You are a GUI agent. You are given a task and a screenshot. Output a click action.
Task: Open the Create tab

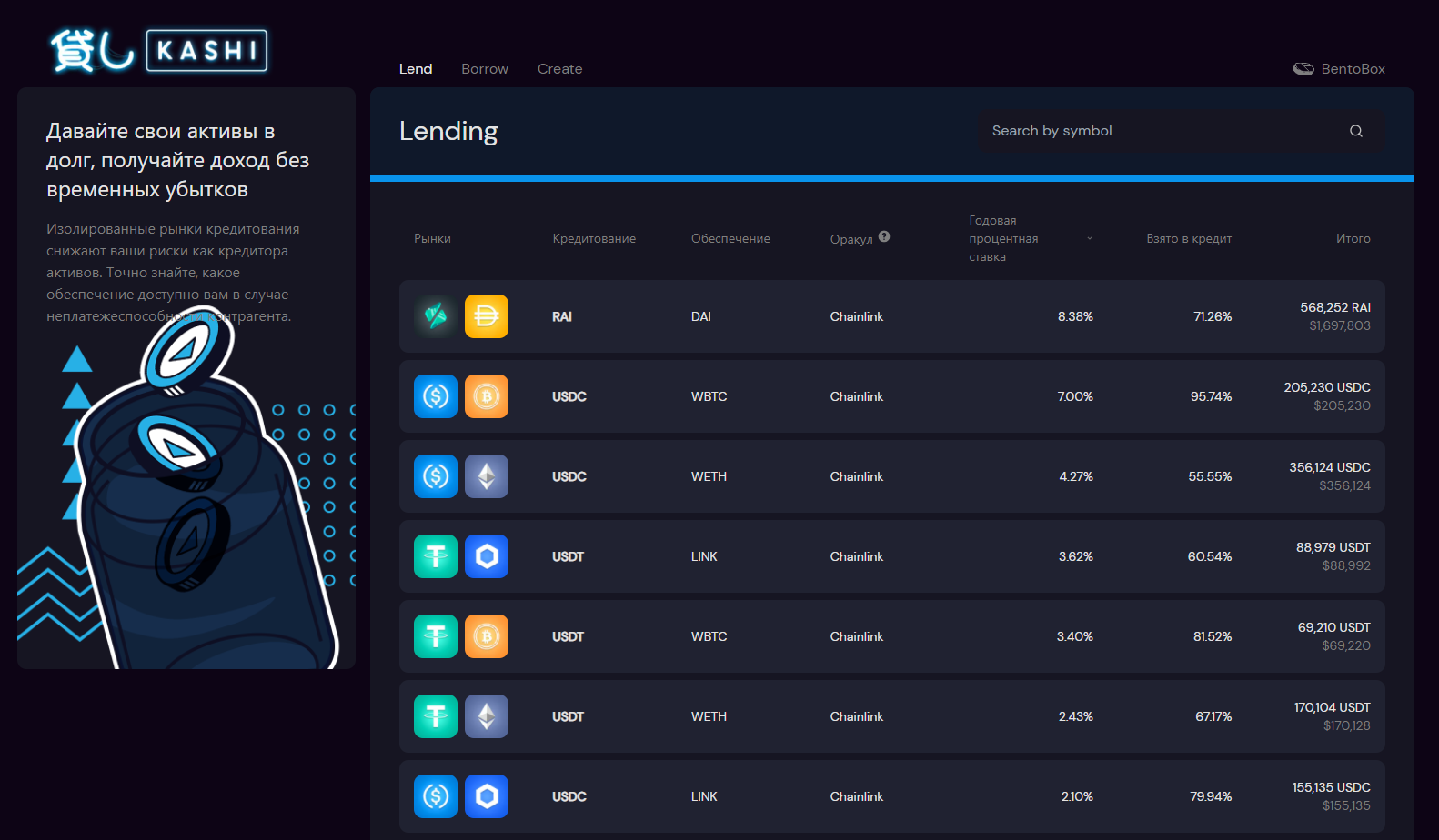[x=559, y=69]
